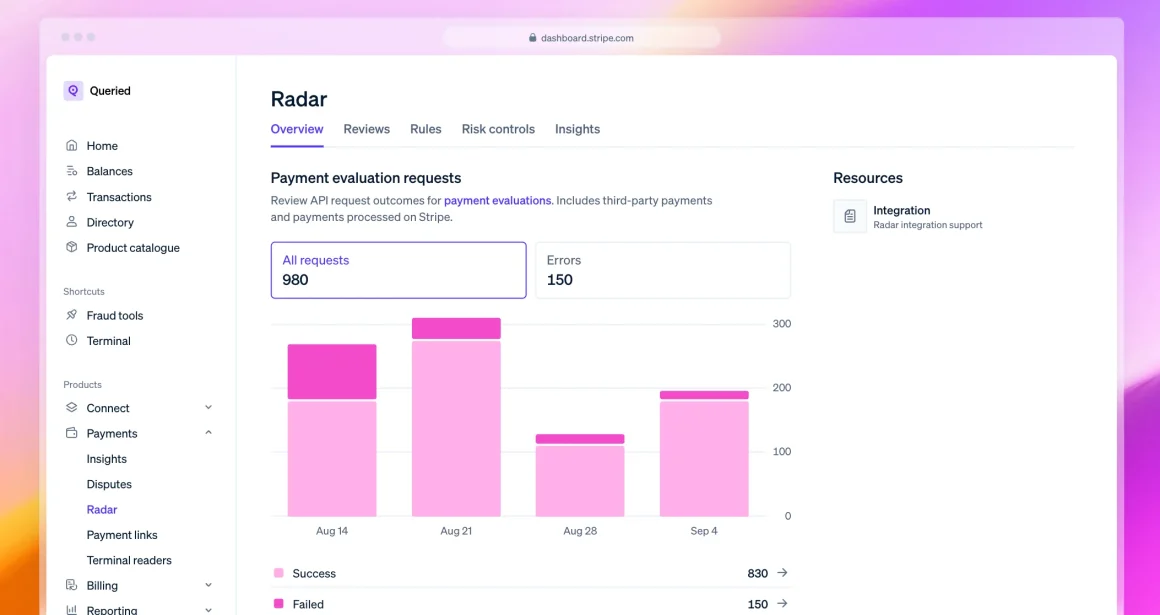Click the Reporting bar chart icon
Screen dimensions: 1160x615
tap(72, 610)
